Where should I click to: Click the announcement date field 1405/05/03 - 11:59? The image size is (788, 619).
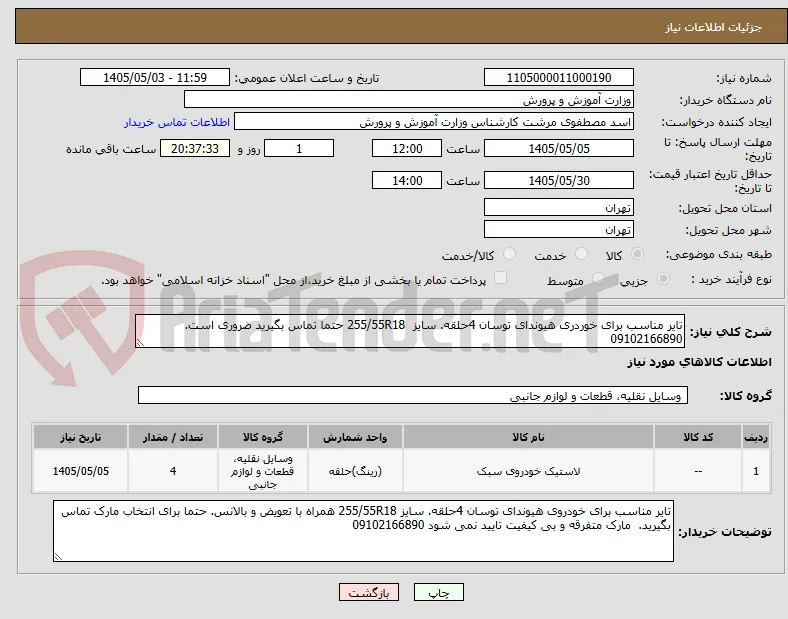[x=155, y=77]
